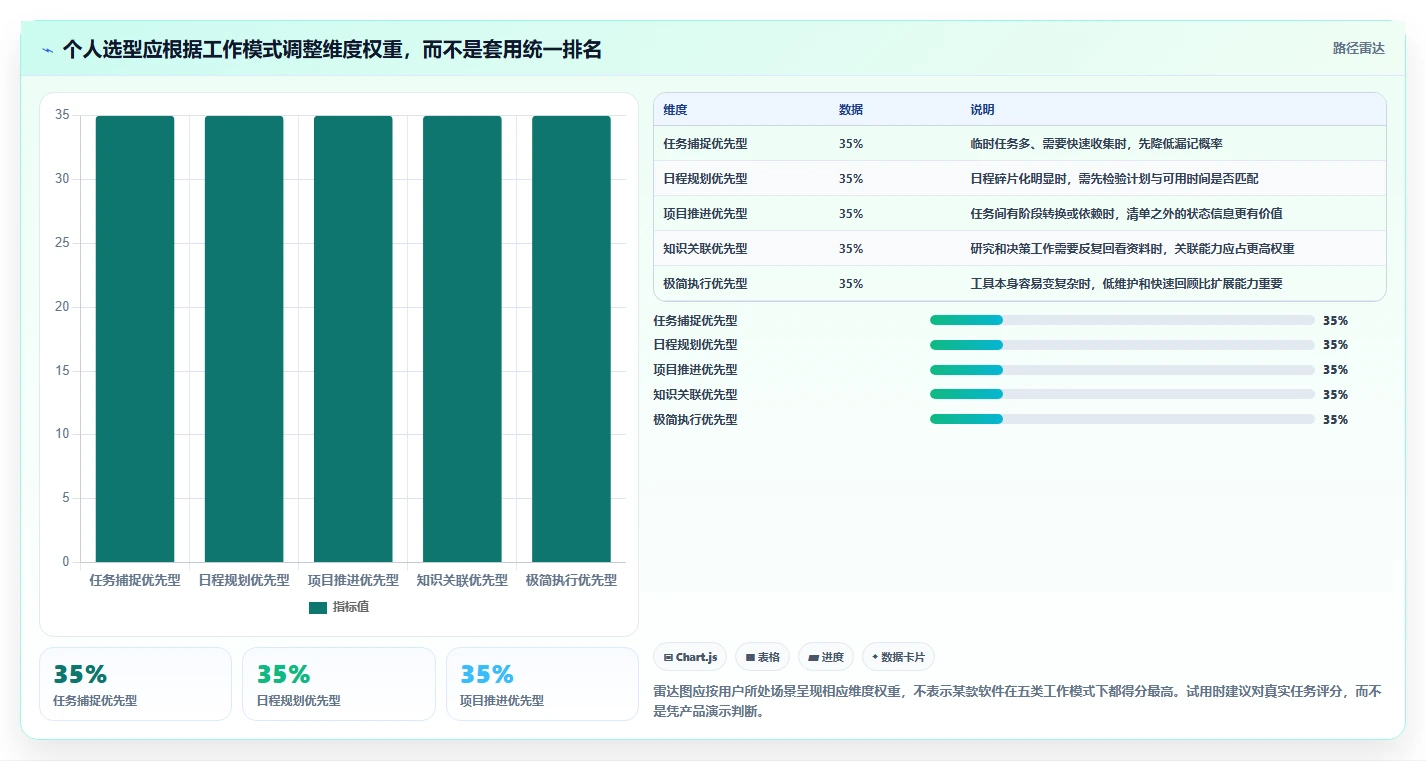This screenshot has width=1426, height=761.
Task: Open the 日程规划优先型 35% data card
Action: pos(339,684)
